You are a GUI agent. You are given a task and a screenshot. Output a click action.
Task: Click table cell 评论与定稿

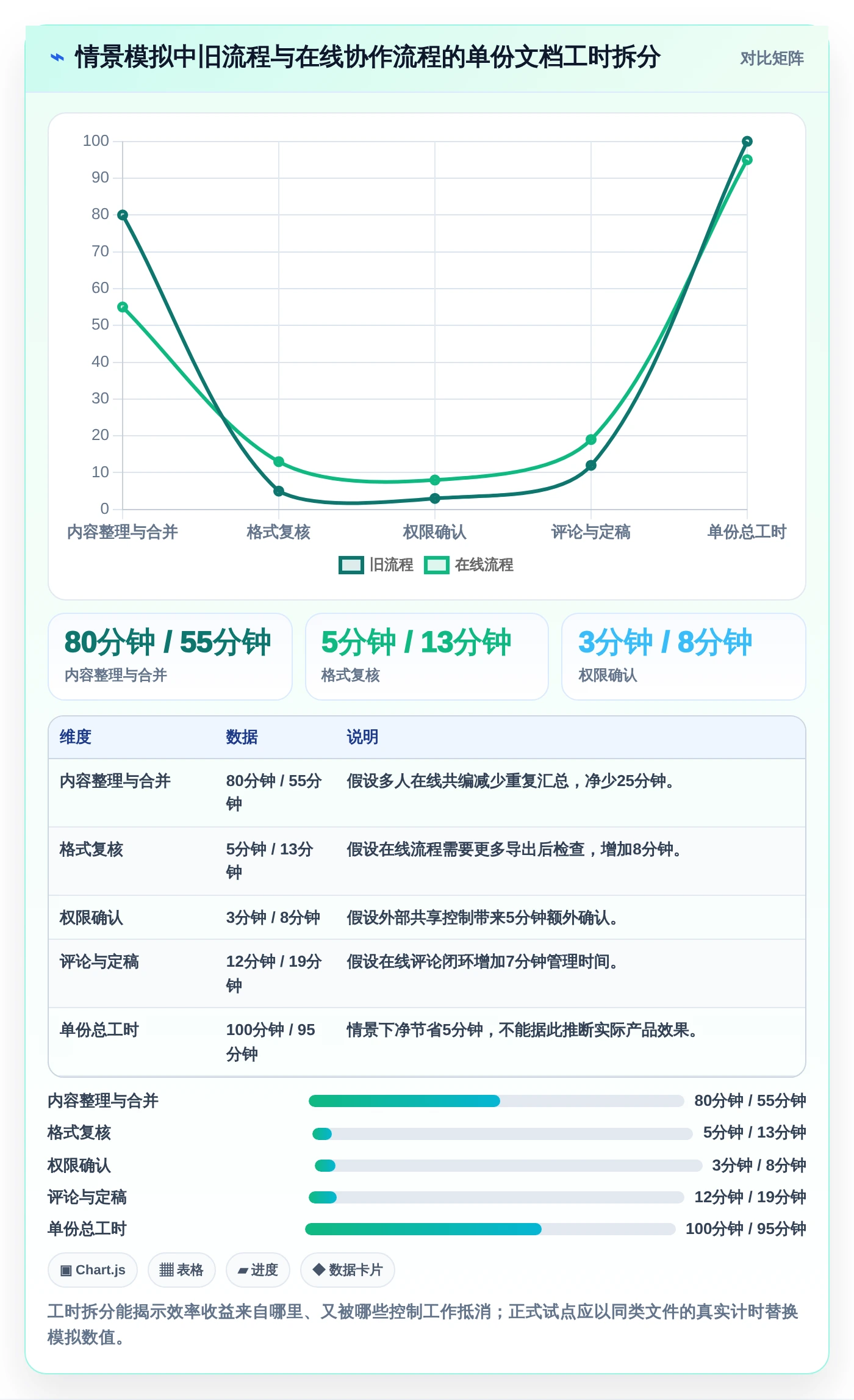(x=99, y=962)
